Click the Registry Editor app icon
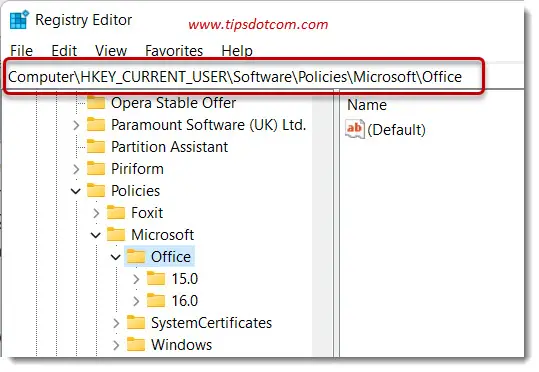Viewport: 539px width, 372px height. coord(19,20)
